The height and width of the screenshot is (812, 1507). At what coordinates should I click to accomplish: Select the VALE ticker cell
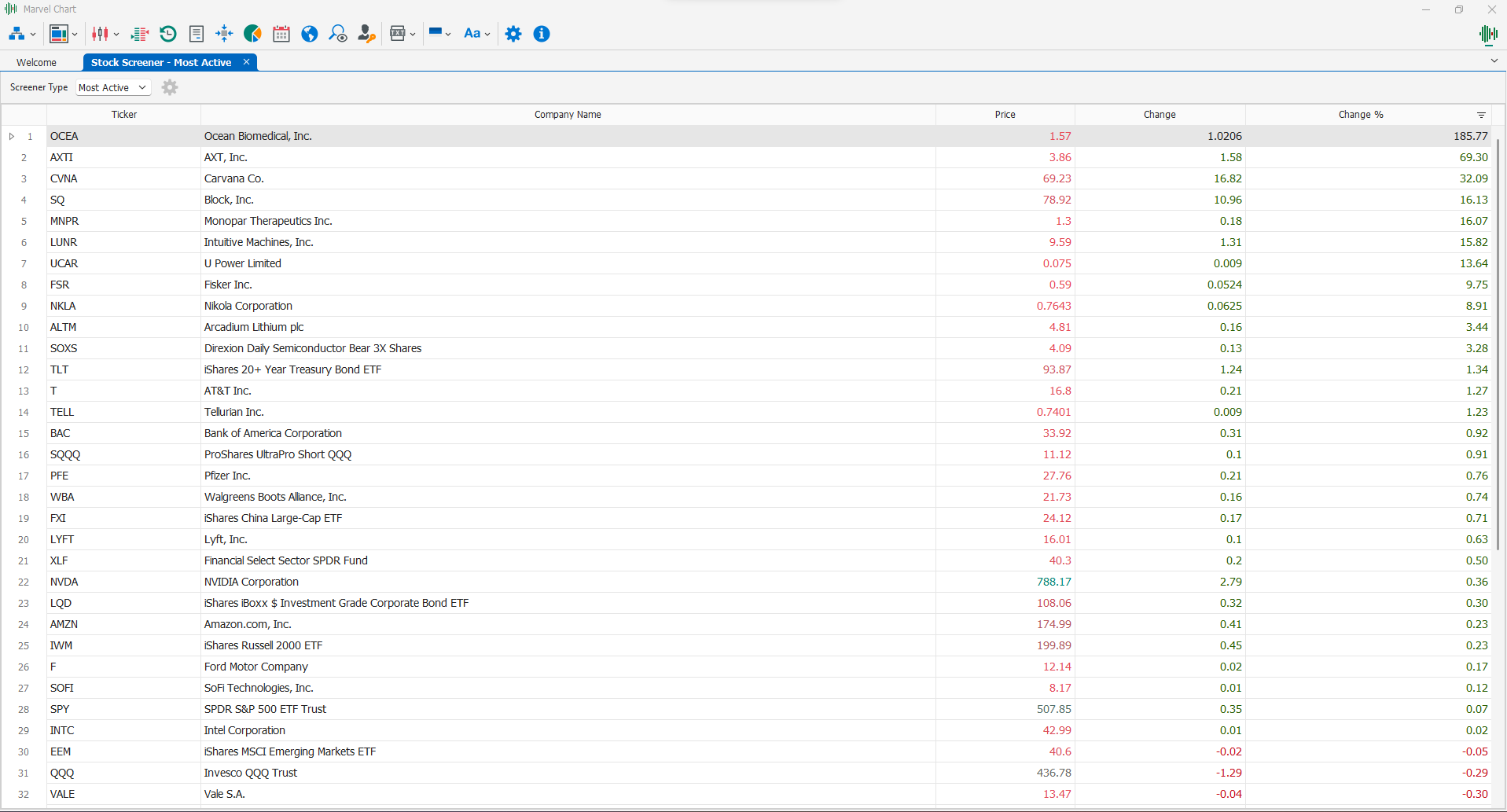(123, 794)
